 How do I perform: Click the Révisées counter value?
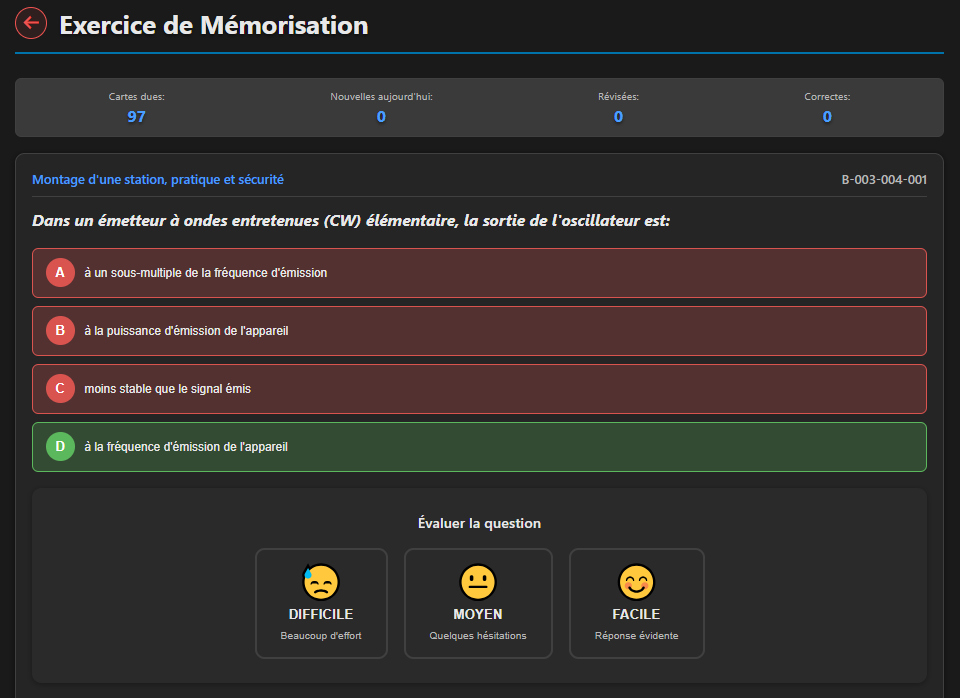coord(618,117)
